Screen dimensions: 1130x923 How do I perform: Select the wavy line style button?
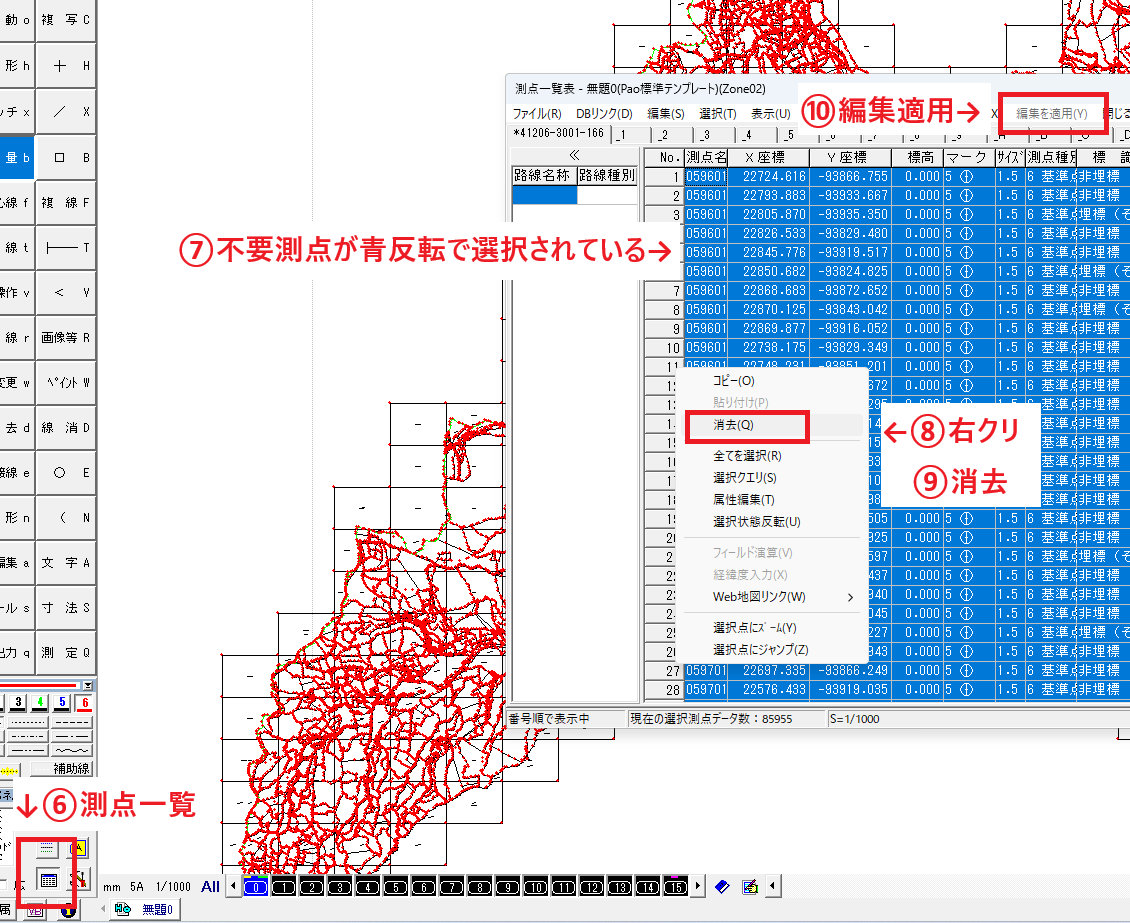click(x=72, y=750)
